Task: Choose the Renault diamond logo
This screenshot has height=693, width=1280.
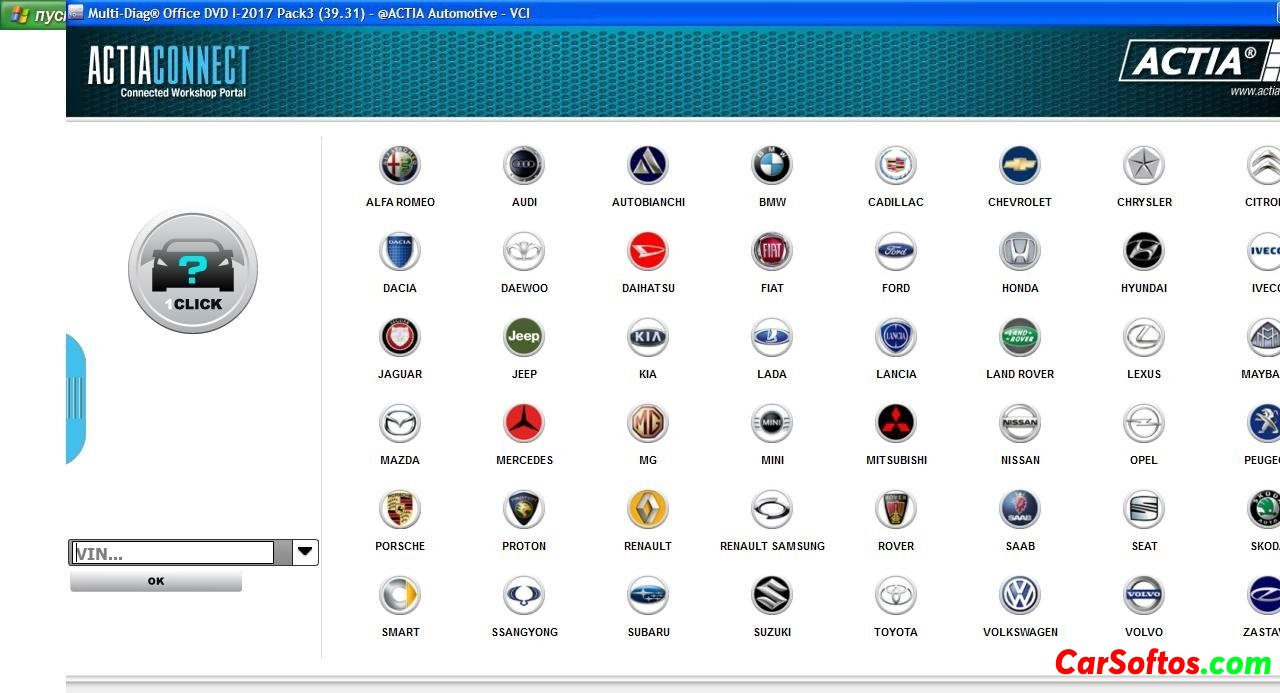Action: point(648,510)
